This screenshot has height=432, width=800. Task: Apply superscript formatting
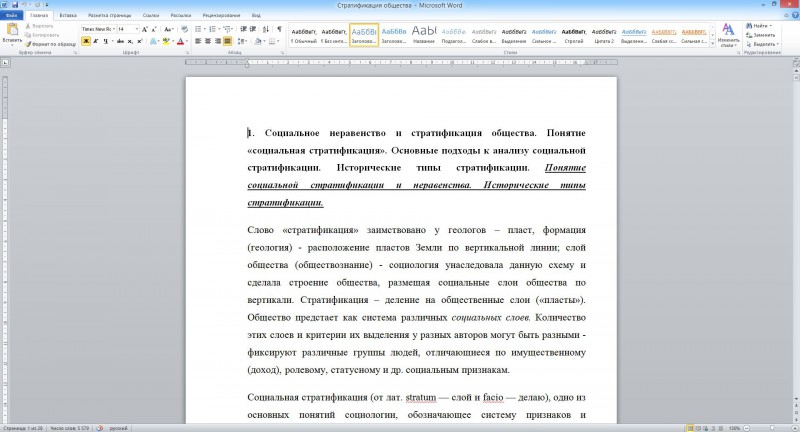click(139, 41)
